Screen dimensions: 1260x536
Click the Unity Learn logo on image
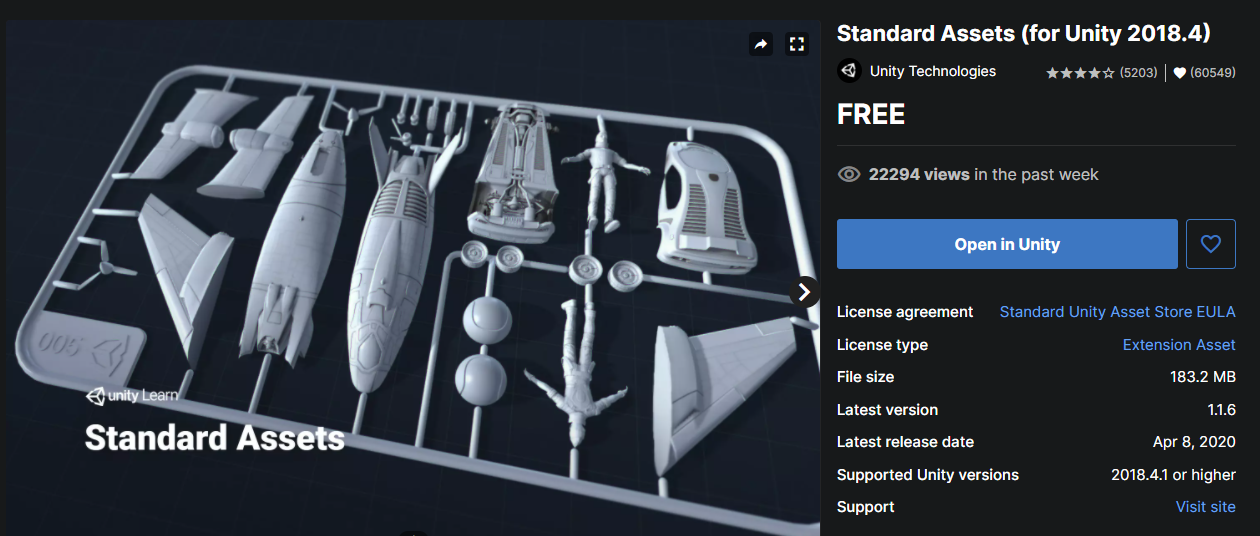(132, 396)
